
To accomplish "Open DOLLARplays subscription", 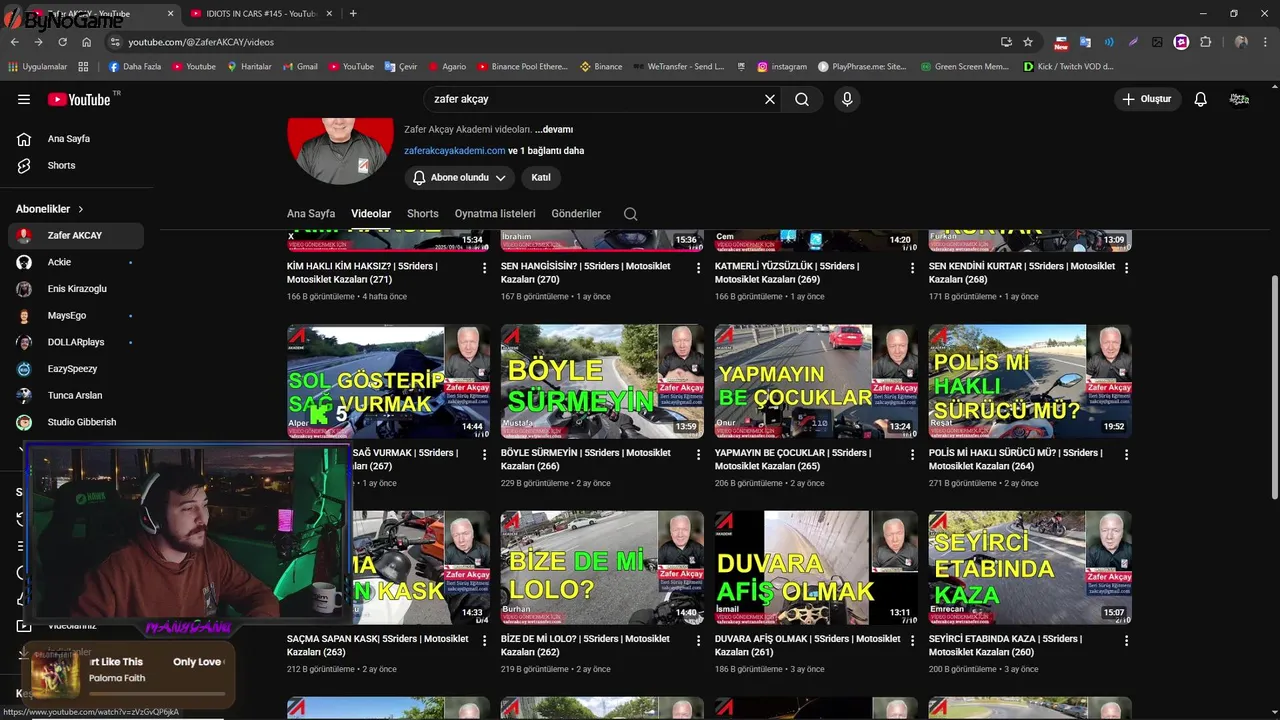I will (75, 342).
